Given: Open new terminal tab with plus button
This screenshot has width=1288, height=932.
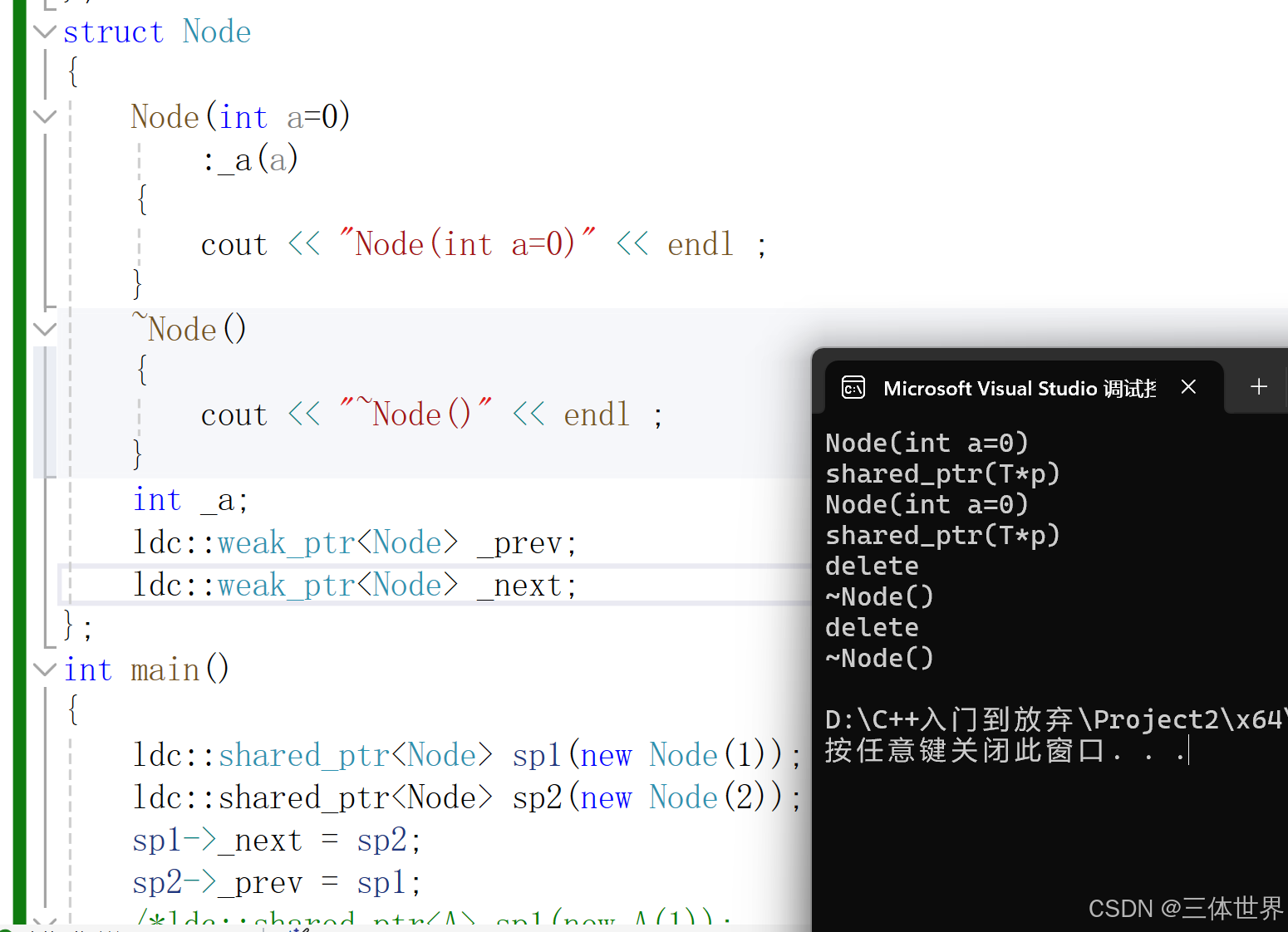Looking at the screenshot, I should point(1259,386).
